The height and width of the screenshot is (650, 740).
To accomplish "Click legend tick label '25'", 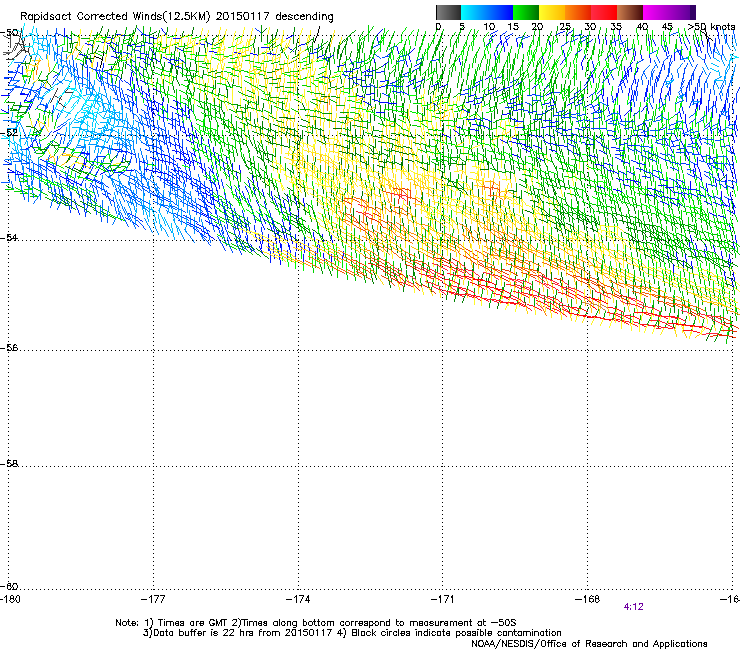I will pyautogui.click(x=565, y=27).
